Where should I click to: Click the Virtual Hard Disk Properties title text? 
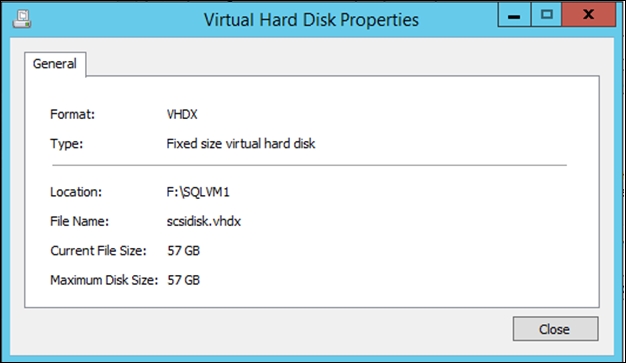(x=311, y=20)
